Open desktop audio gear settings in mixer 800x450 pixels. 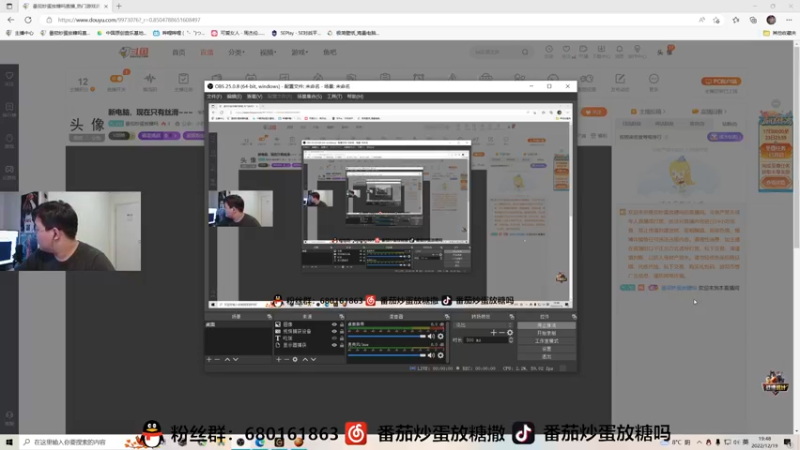tap(440, 336)
